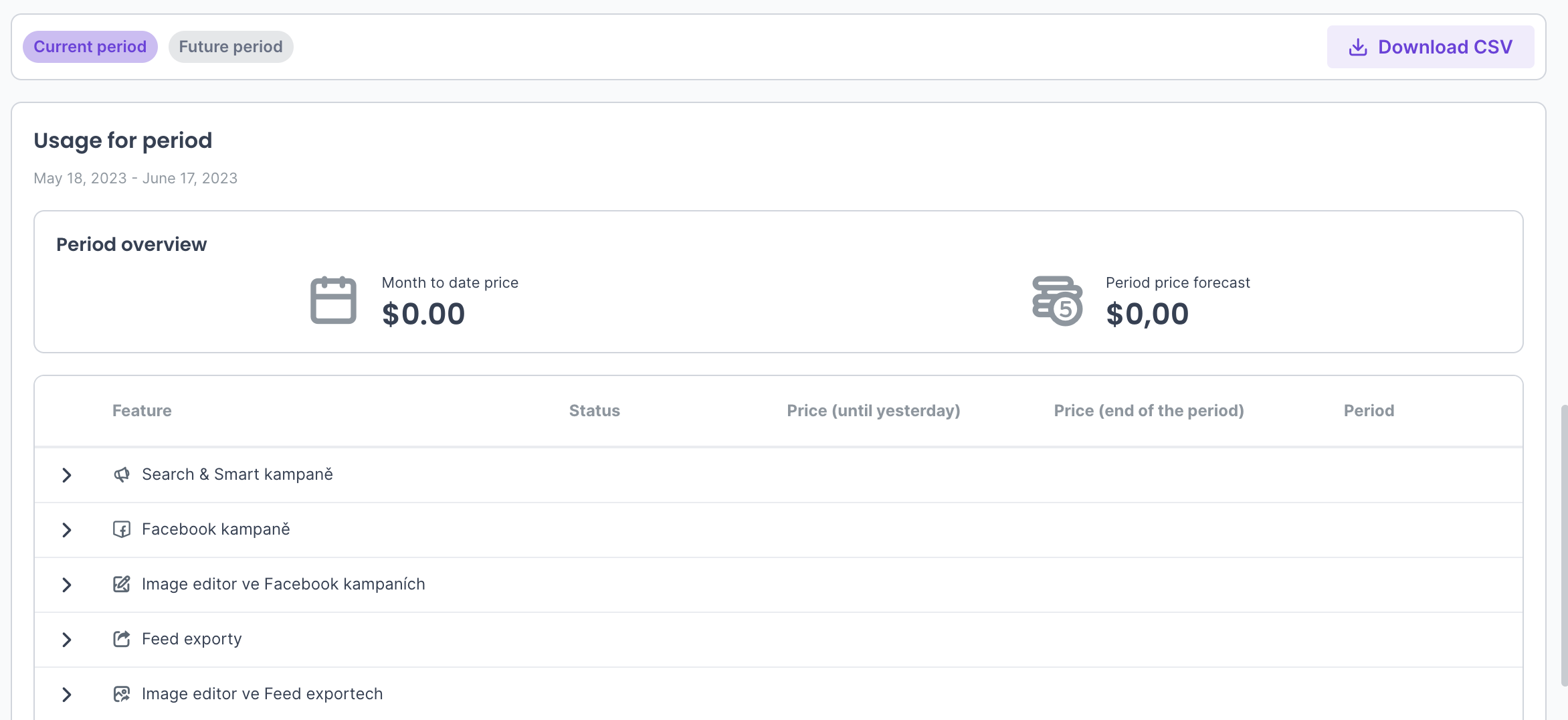Click the Price (until yesterday) column header
The height and width of the screenshot is (720, 1568).
[873, 411]
